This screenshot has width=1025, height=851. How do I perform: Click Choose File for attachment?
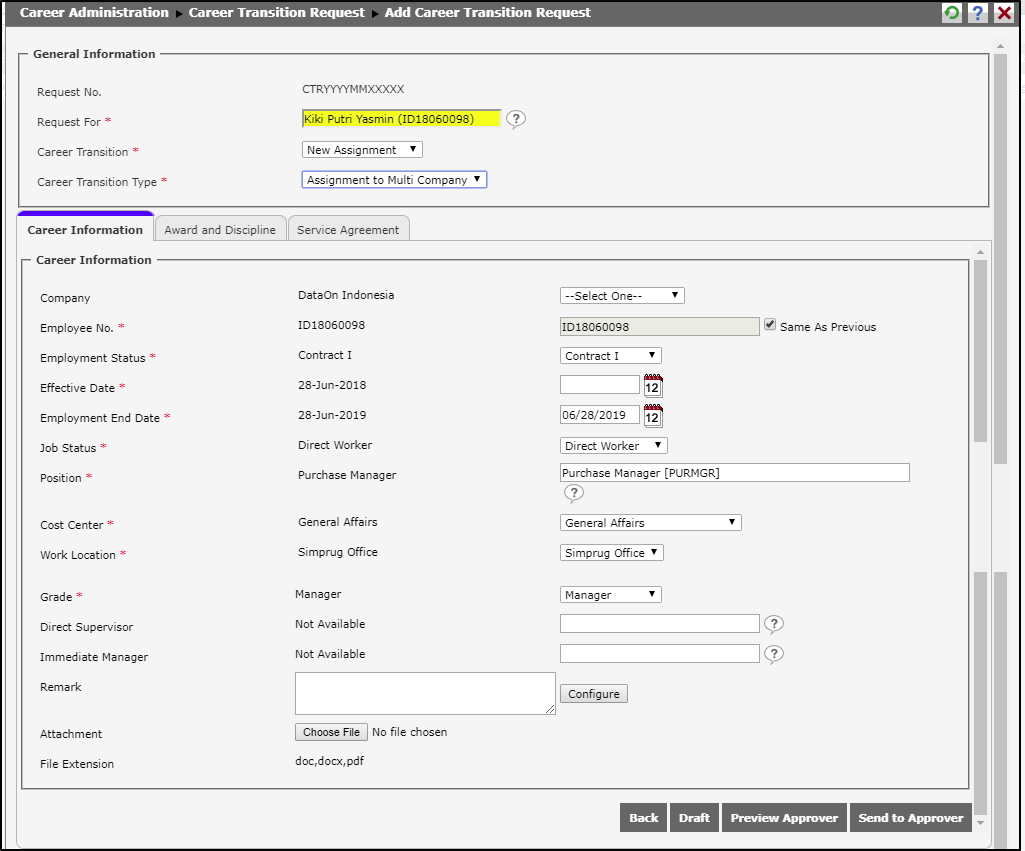[331, 732]
